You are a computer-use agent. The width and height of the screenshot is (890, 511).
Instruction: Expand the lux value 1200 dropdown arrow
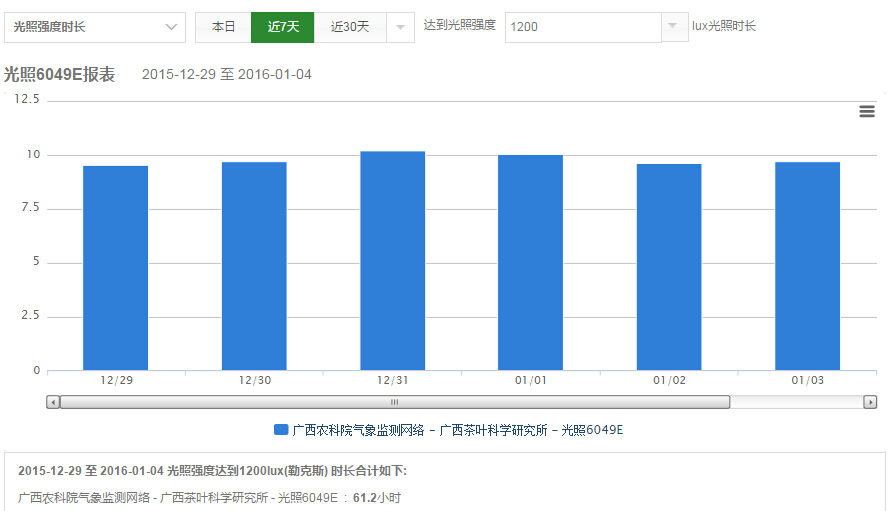[675, 27]
